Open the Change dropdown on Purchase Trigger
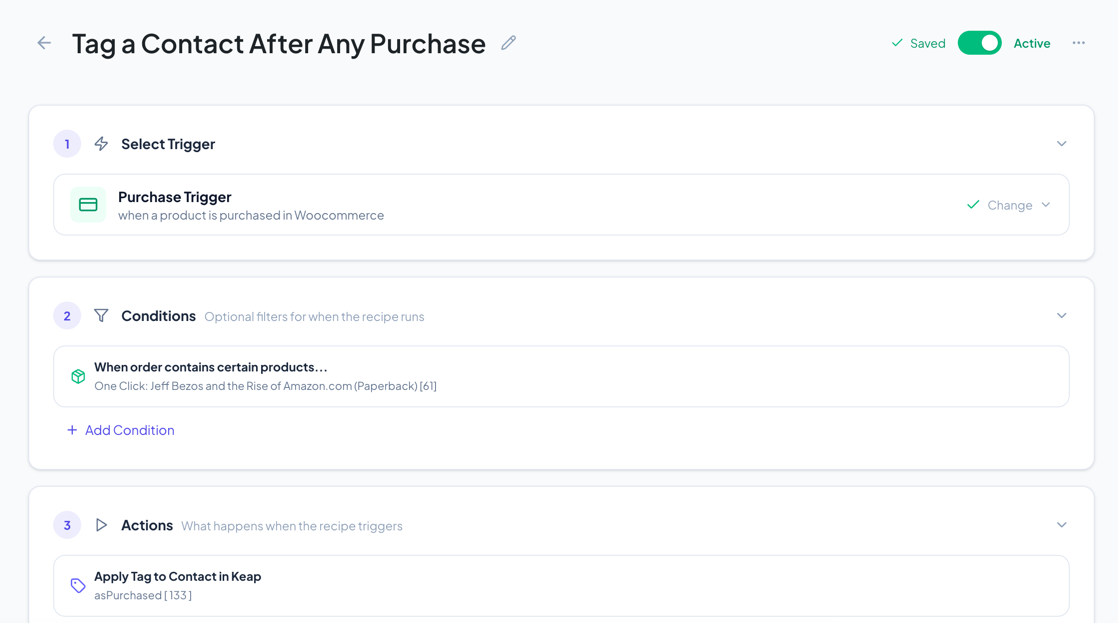The image size is (1118, 623). (1009, 204)
